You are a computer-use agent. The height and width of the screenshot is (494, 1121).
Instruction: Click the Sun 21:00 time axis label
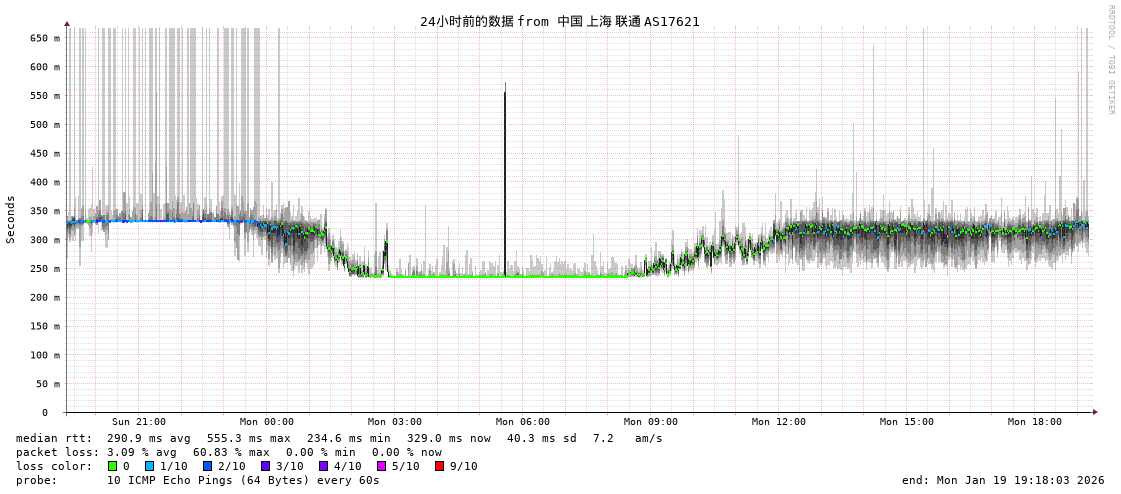(x=139, y=422)
